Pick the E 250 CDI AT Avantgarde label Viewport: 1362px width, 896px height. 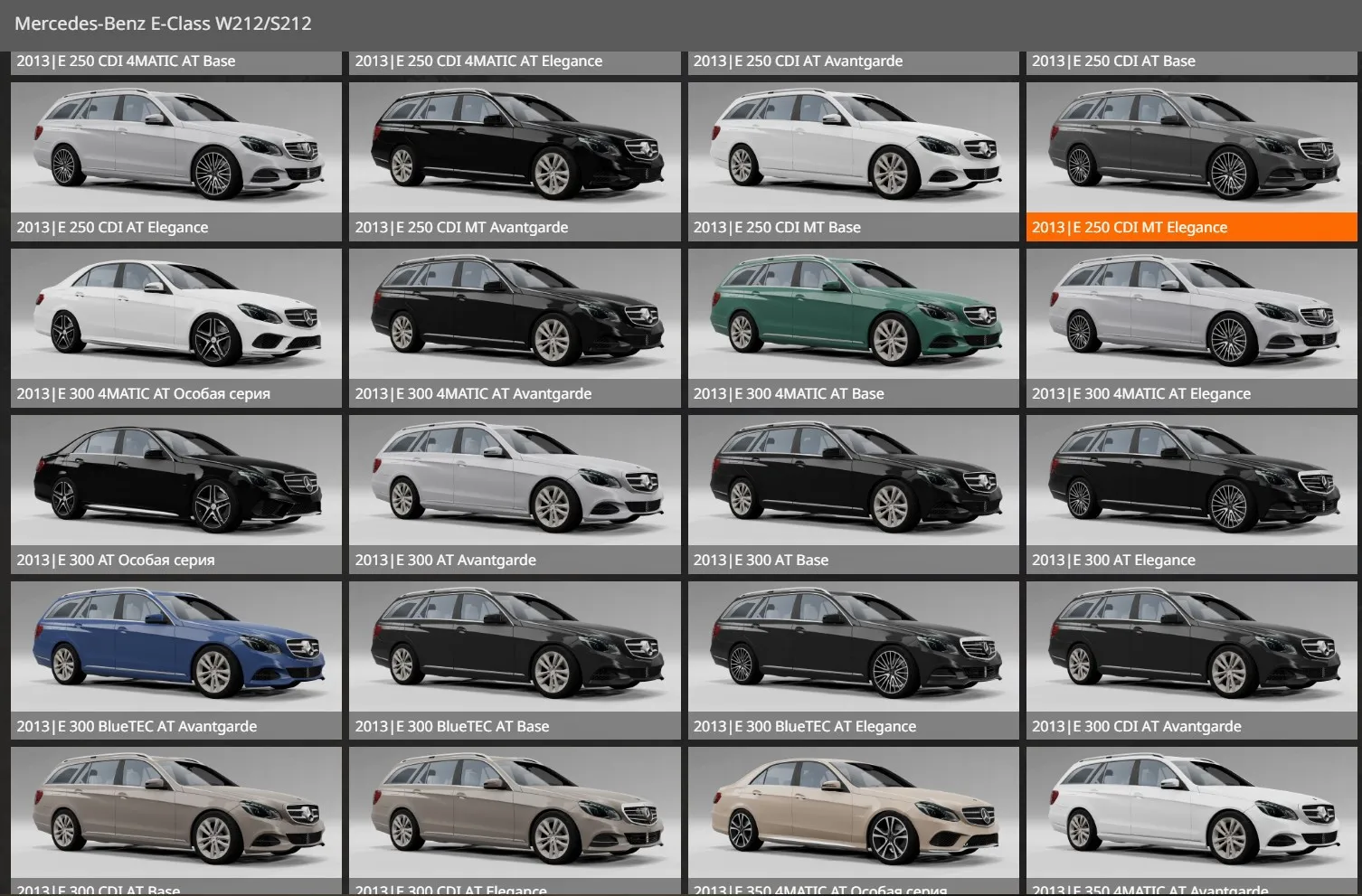pos(798,61)
